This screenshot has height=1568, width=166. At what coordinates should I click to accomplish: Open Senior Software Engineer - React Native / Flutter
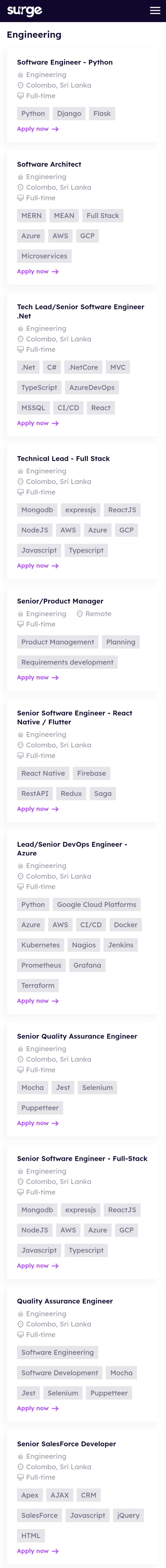75,717
